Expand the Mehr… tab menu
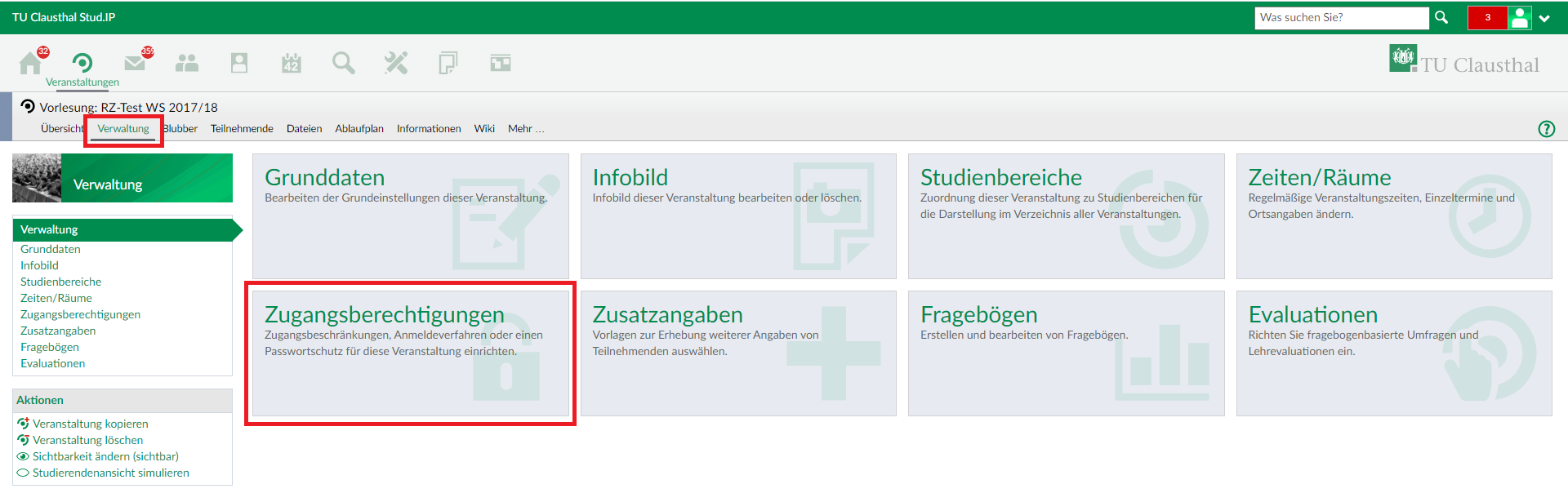The width and height of the screenshot is (1568, 502). click(525, 129)
